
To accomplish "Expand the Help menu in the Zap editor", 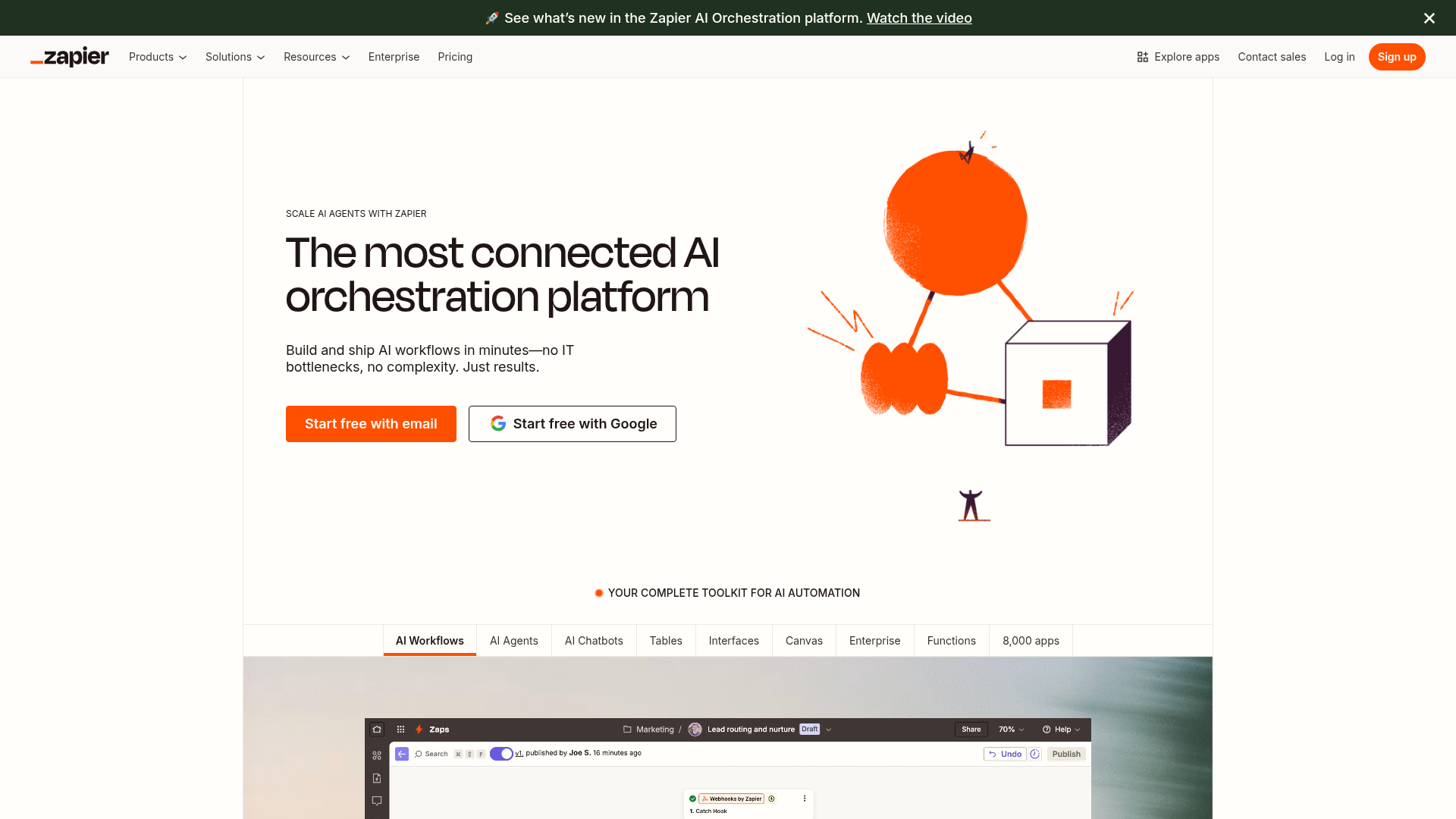I will click(1061, 729).
